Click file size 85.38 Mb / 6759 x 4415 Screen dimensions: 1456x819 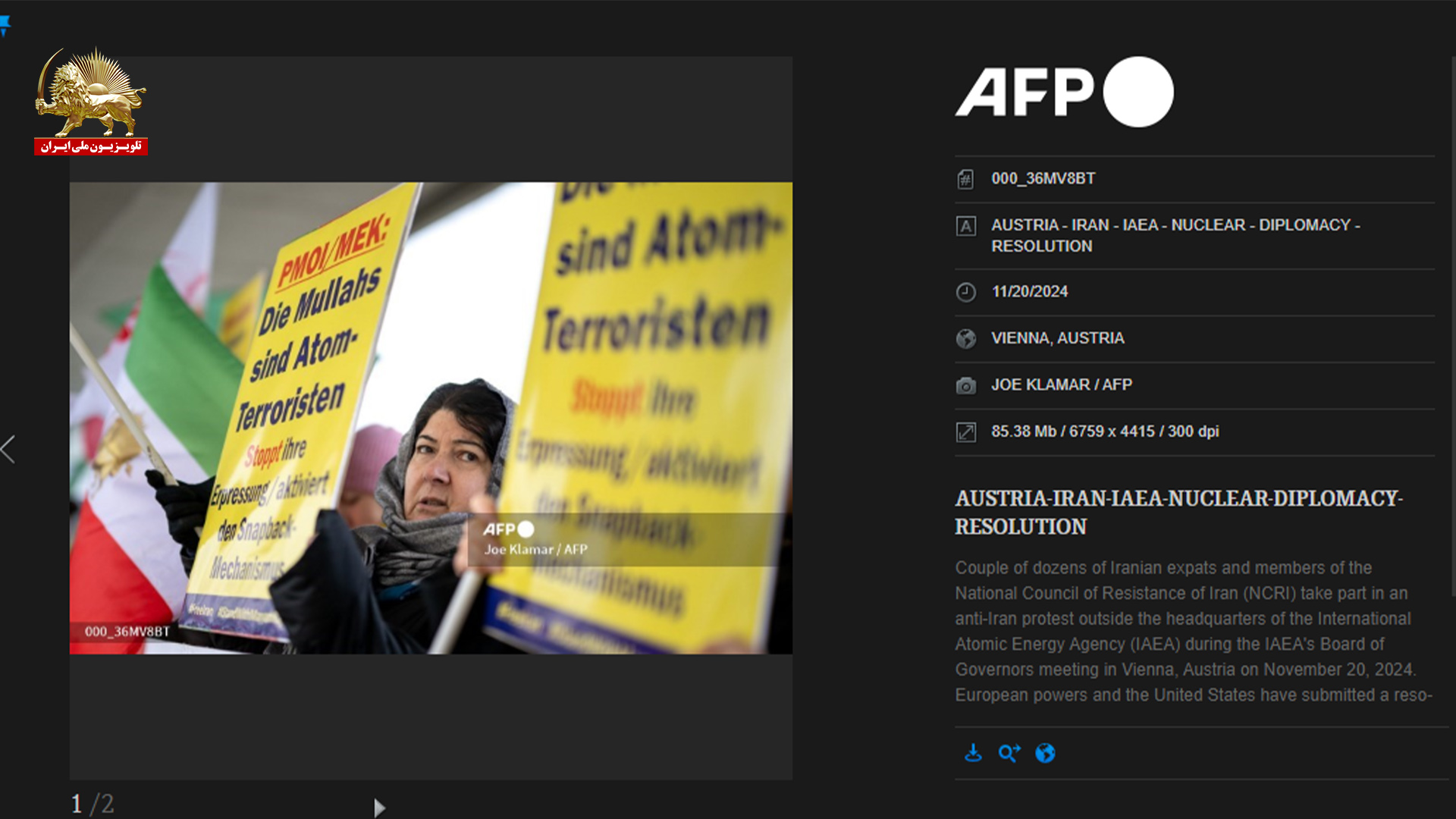pos(1105,431)
